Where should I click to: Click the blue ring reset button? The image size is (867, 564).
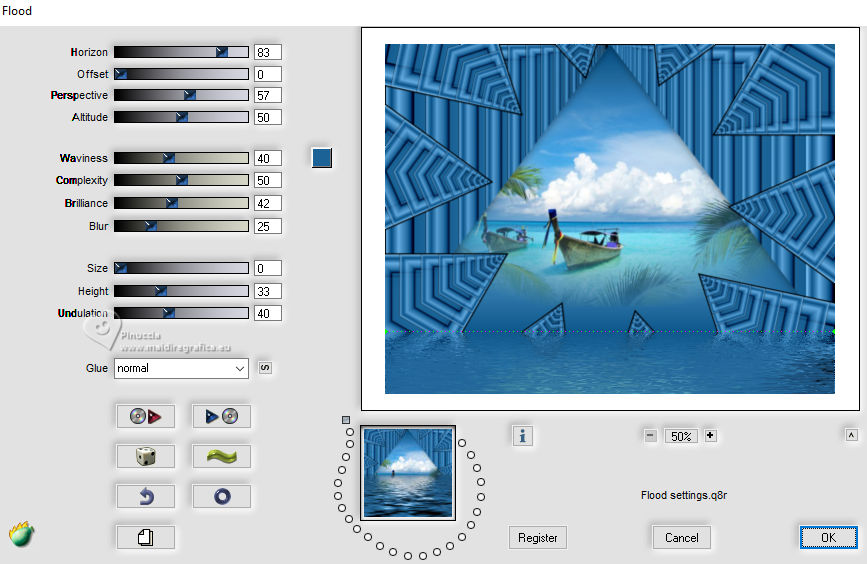(x=221, y=497)
